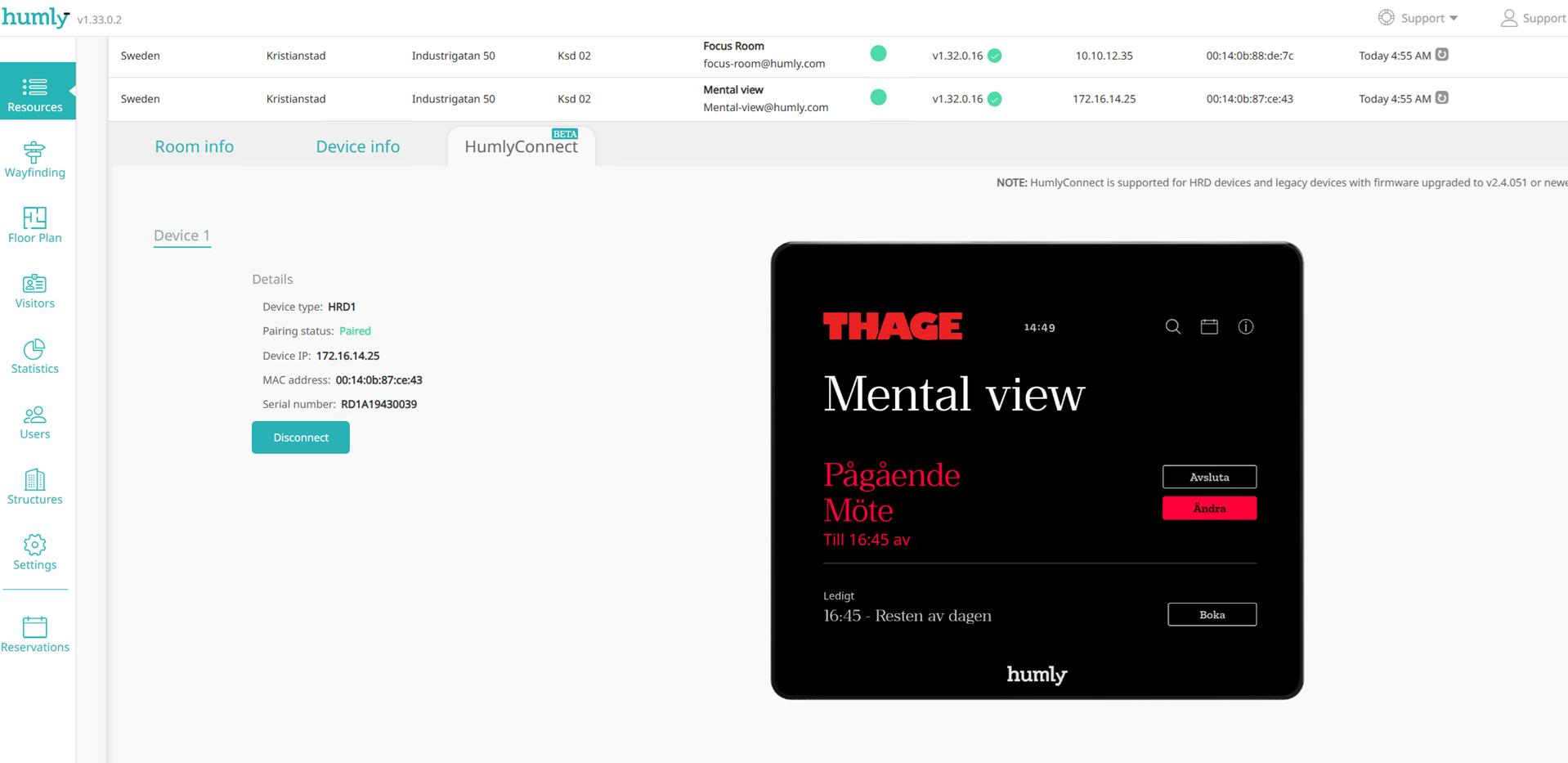Open the Wayfinding section
Screen dimensions: 1568x763
point(34,159)
